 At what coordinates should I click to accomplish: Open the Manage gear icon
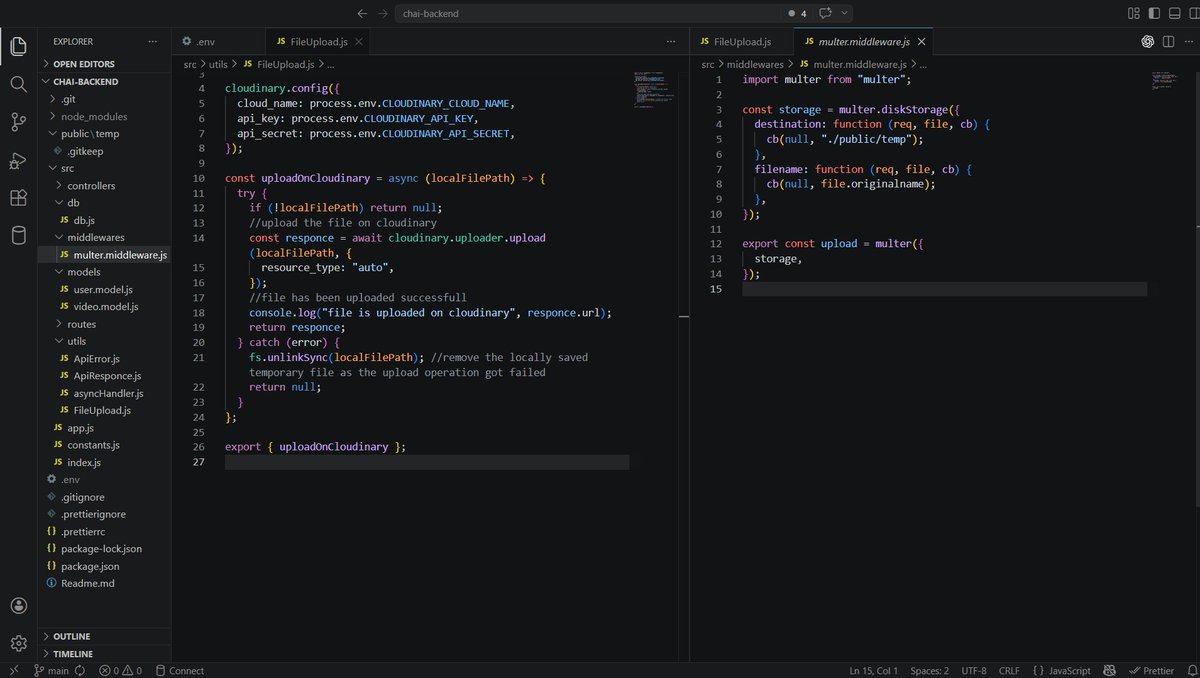pyautogui.click(x=18, y=643)
